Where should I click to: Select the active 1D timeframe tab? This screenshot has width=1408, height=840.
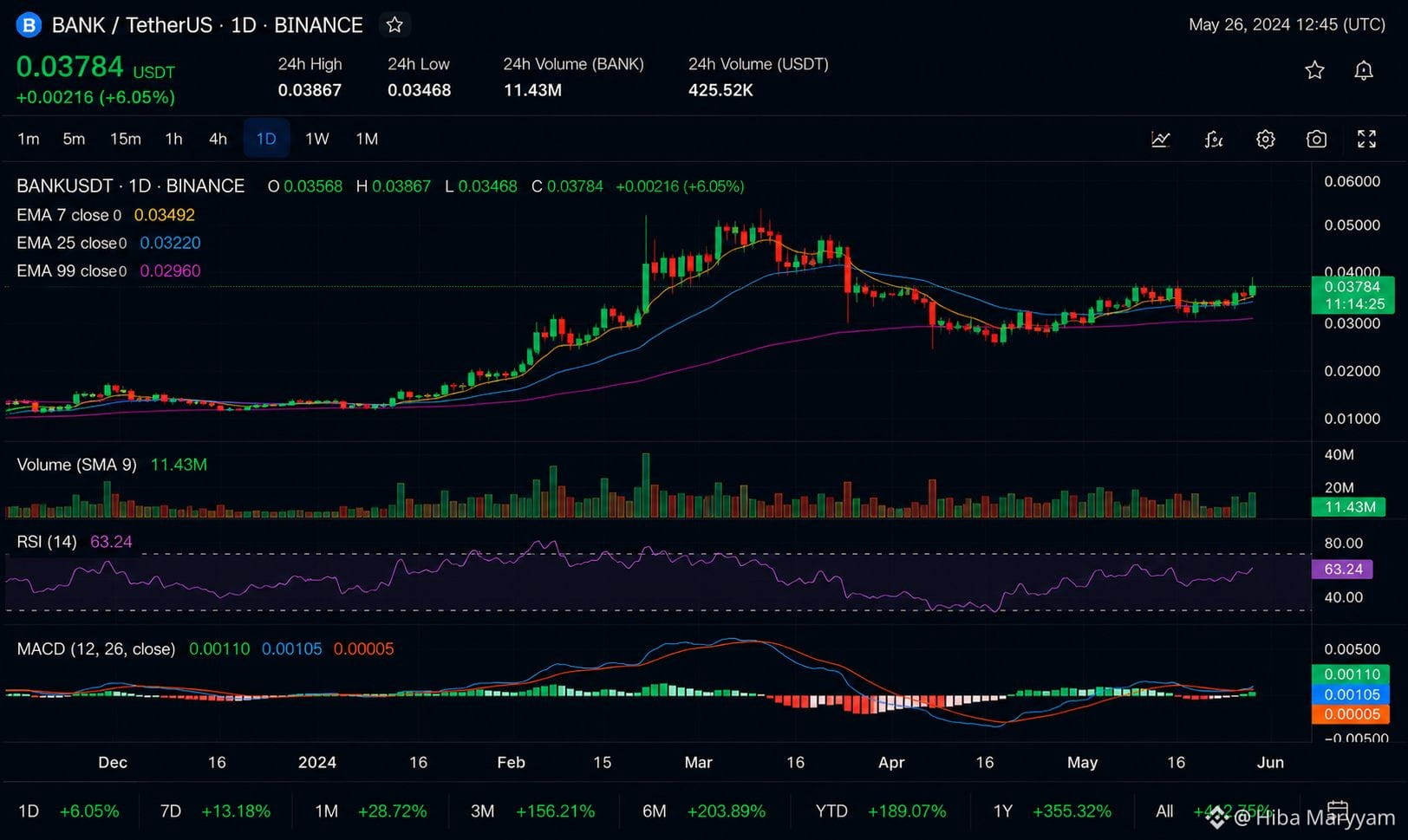coord(266,139)
